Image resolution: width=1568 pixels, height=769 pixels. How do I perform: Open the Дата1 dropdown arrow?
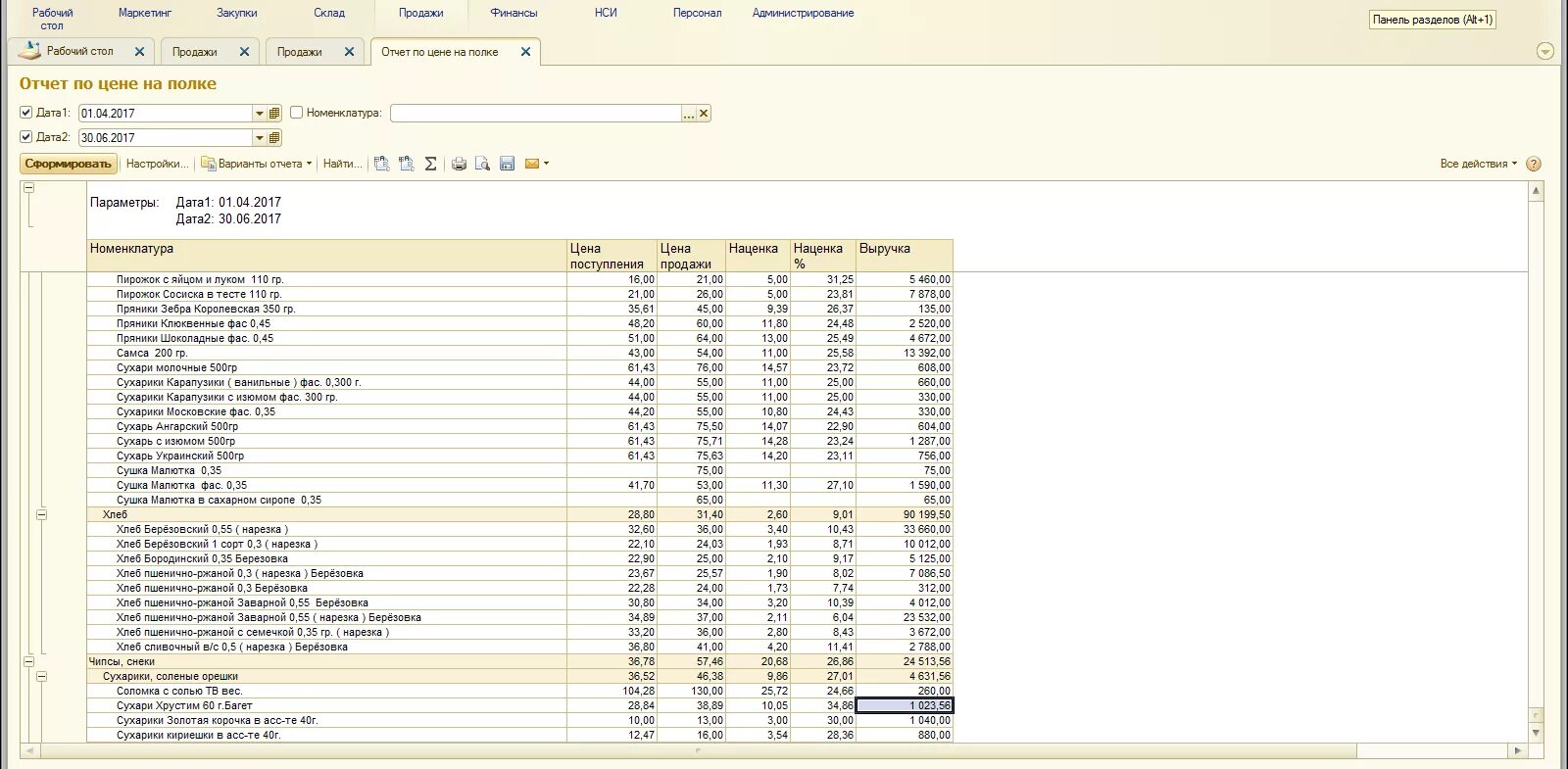tap(260, 114)
